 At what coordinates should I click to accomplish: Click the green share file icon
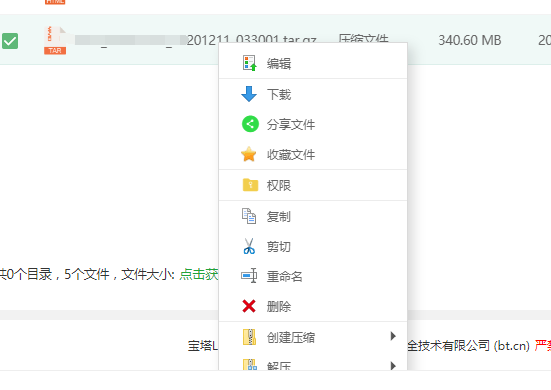250,124
